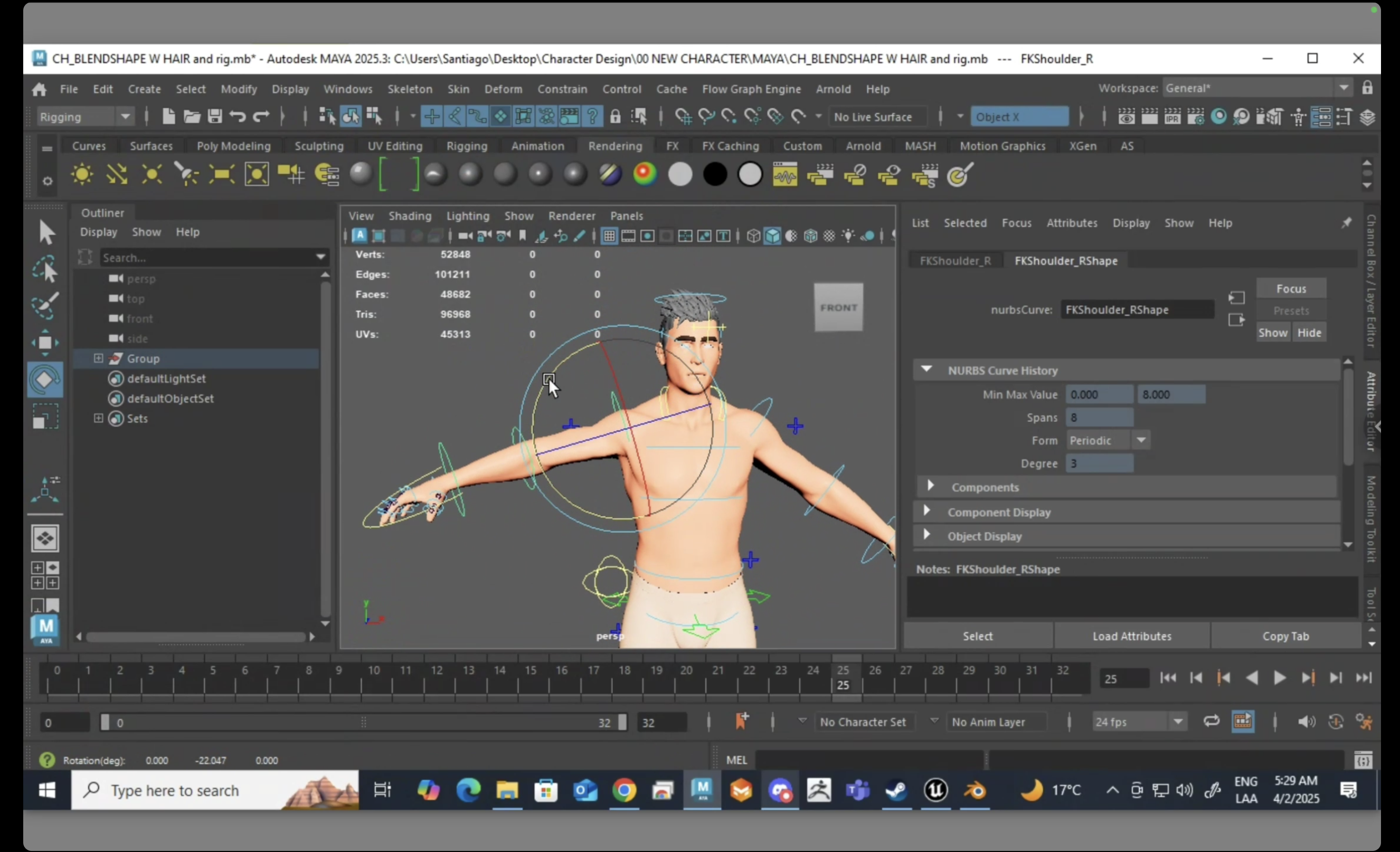Switch to the Rigging shelf tab

467,146
